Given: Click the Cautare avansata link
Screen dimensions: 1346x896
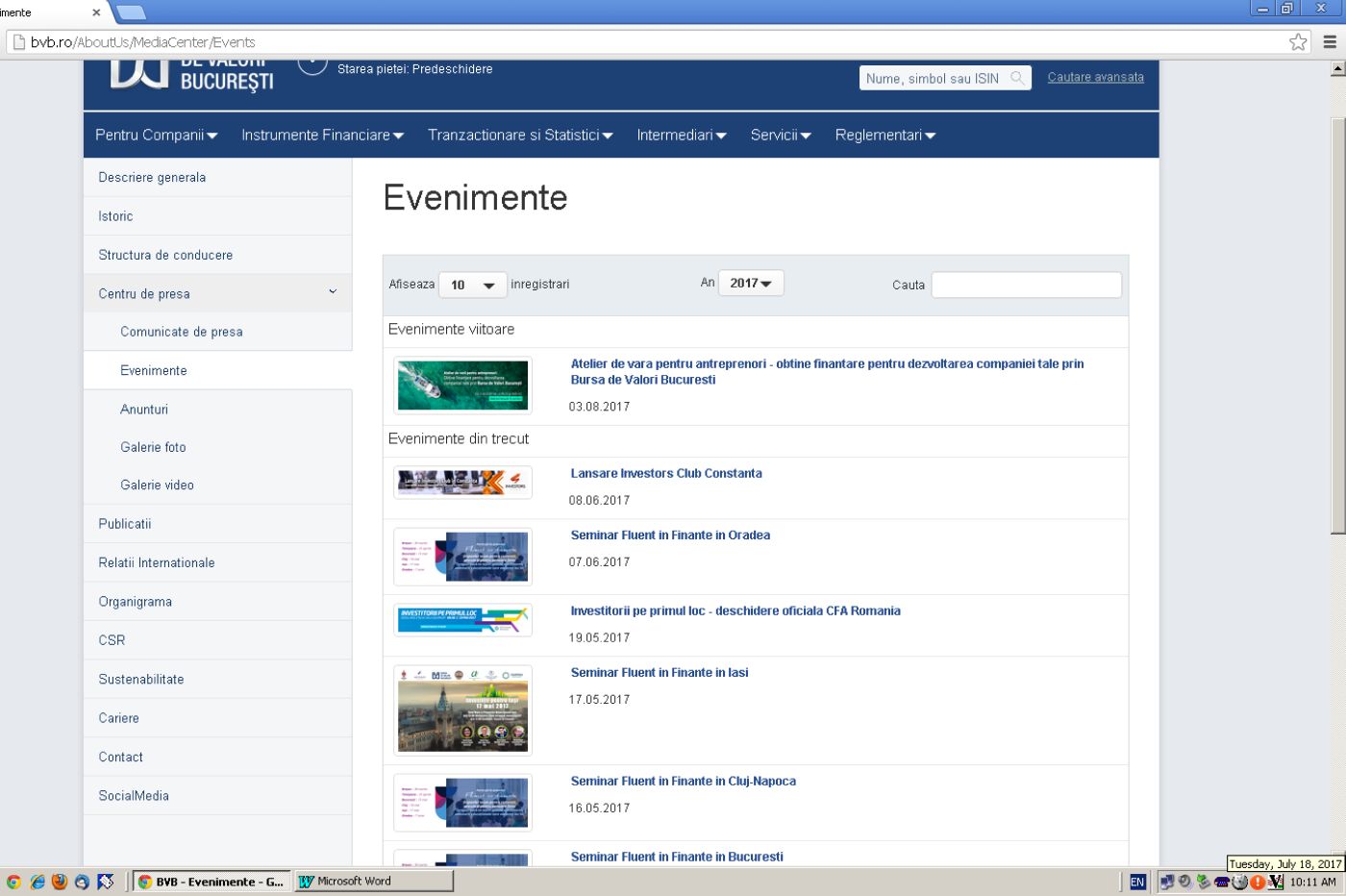Looking at the screenshot, I should click(x=1096, y=77).
